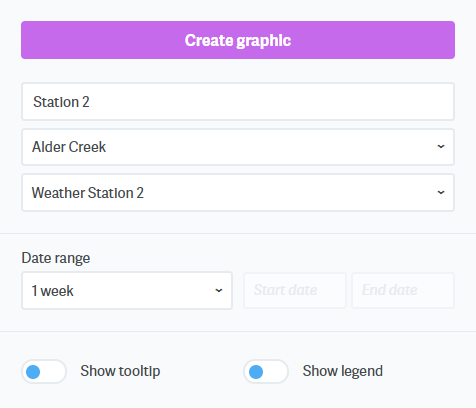Expand the Alder Creek chevron arrow
476x408 pixels.
pyautogui.click(x=441, y=147)
